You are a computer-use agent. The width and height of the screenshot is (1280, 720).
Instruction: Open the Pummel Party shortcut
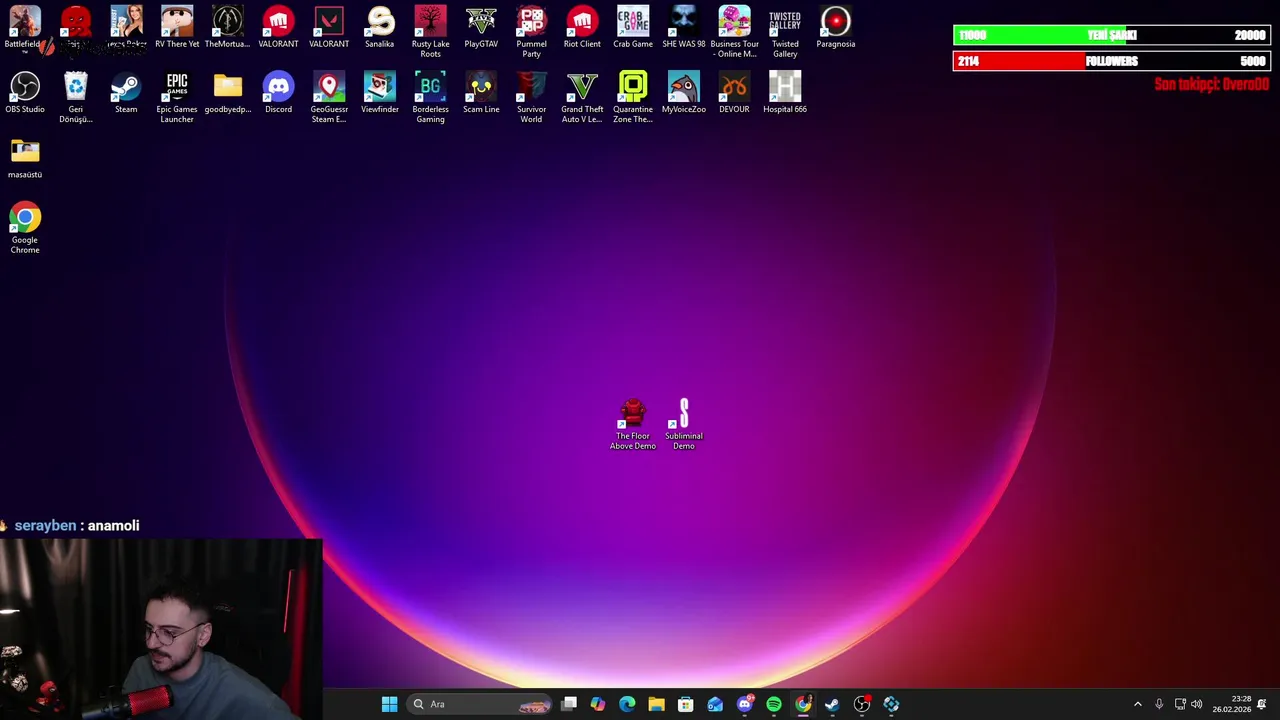pyautogui.click(x=531, y=32)
